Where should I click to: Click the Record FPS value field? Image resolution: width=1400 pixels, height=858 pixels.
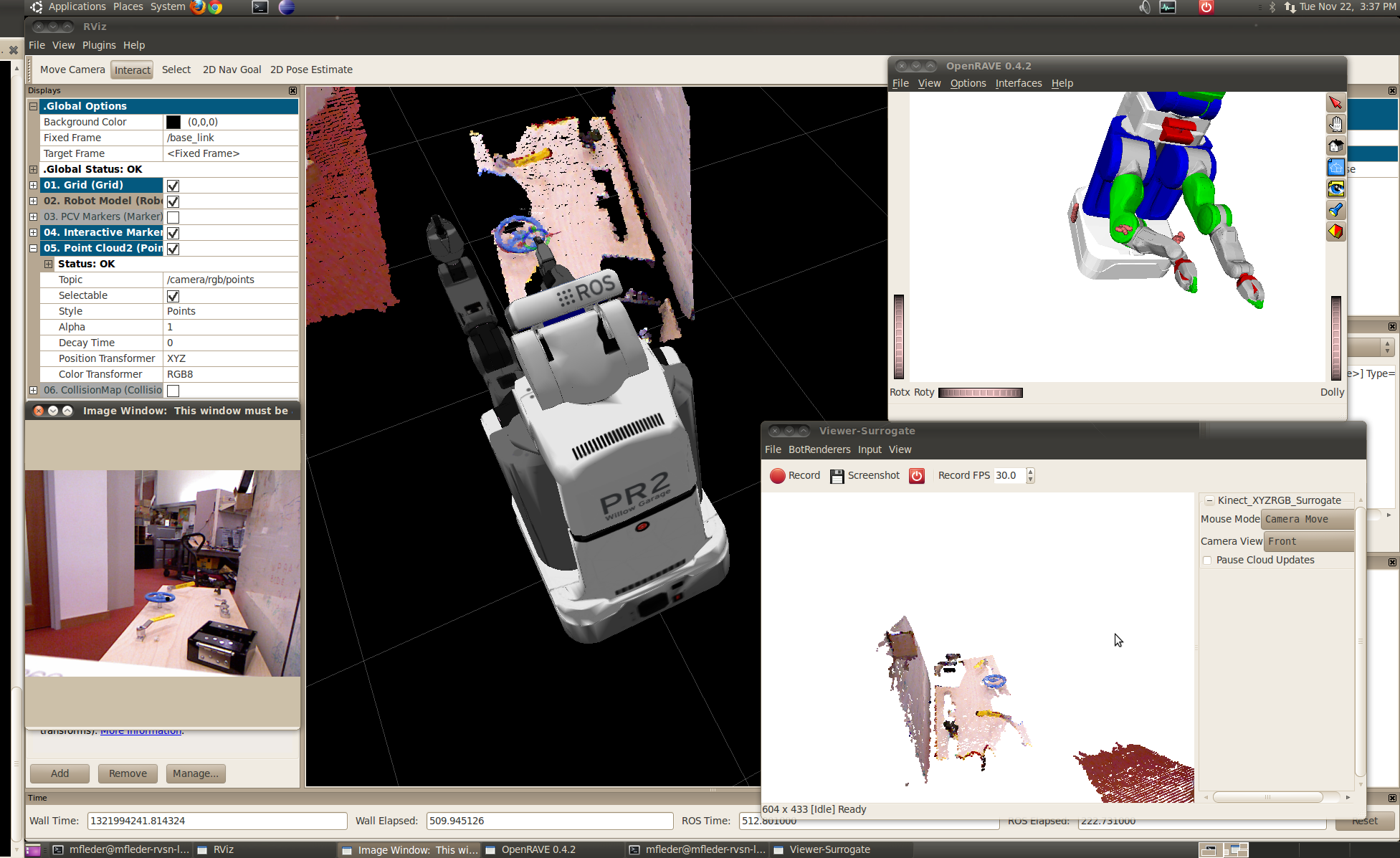(x=1009, y=475)
